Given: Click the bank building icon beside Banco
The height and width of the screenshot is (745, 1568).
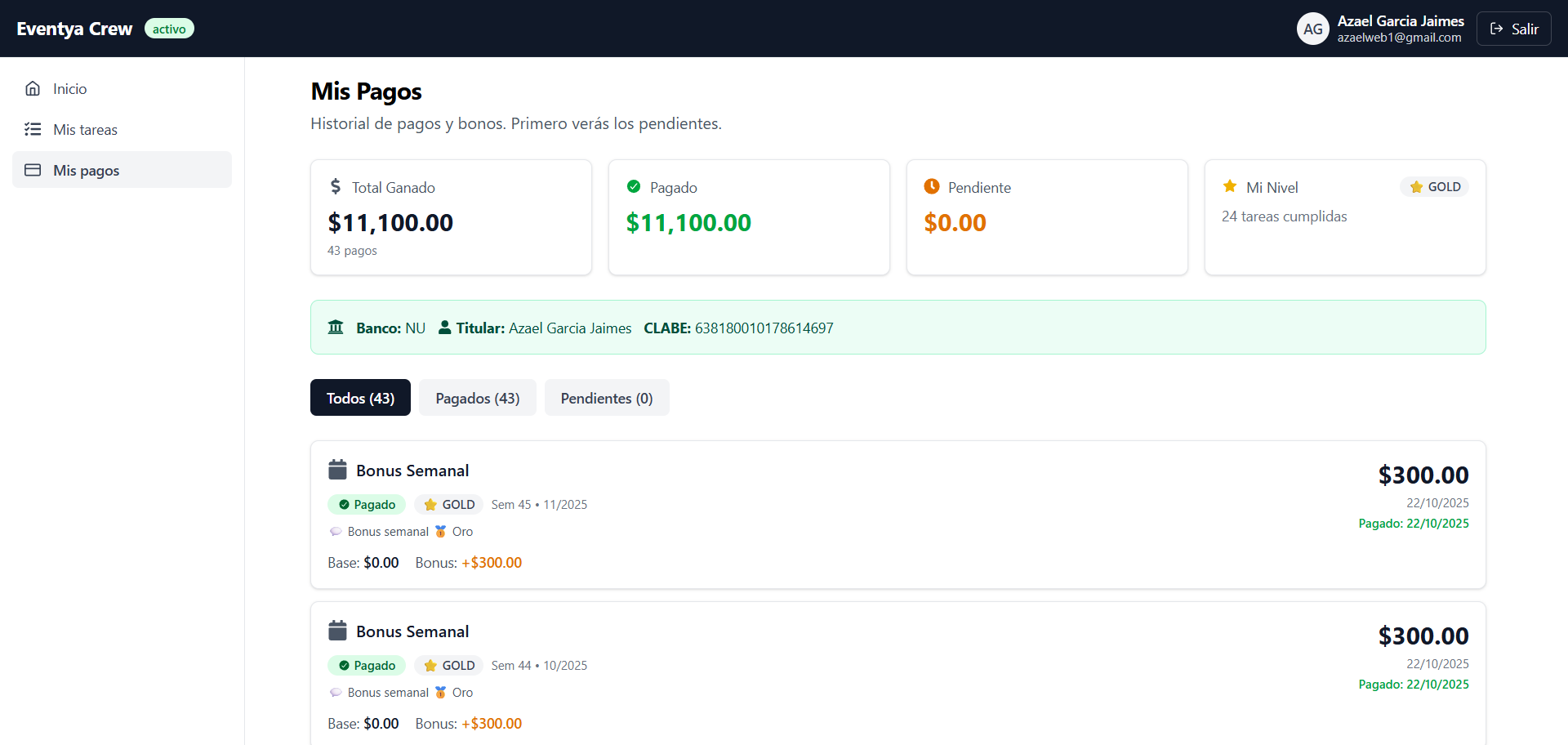Looking at the screenshot, I should pos(336,328).
